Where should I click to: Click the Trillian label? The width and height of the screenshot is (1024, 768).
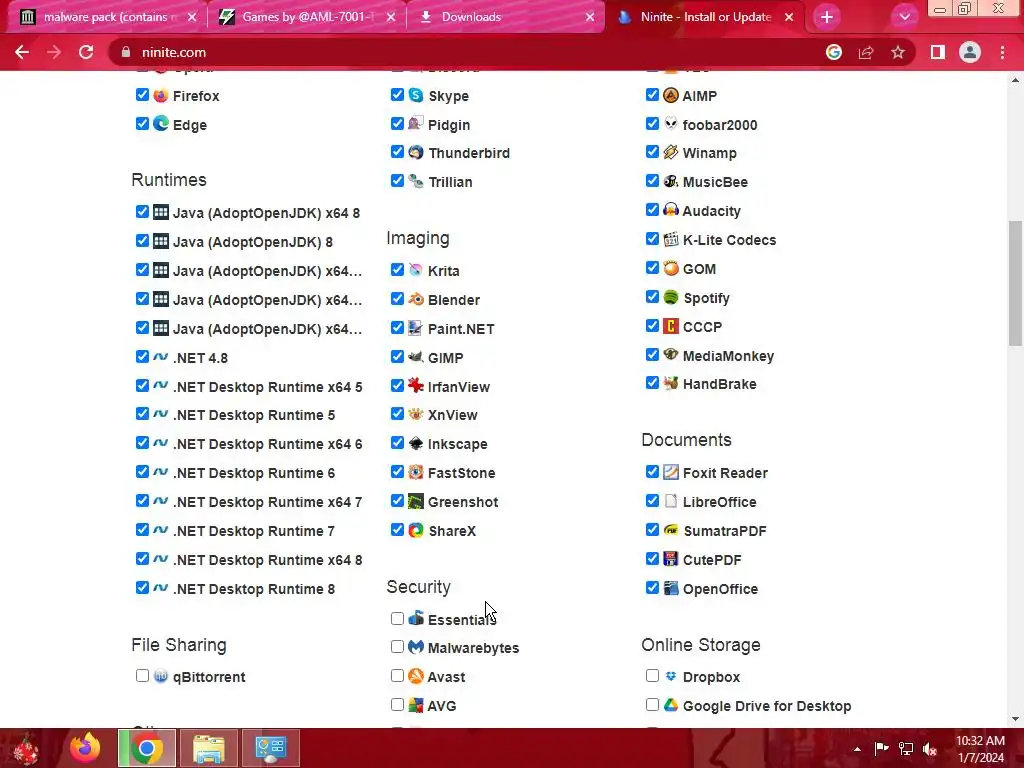coord(450,182)
